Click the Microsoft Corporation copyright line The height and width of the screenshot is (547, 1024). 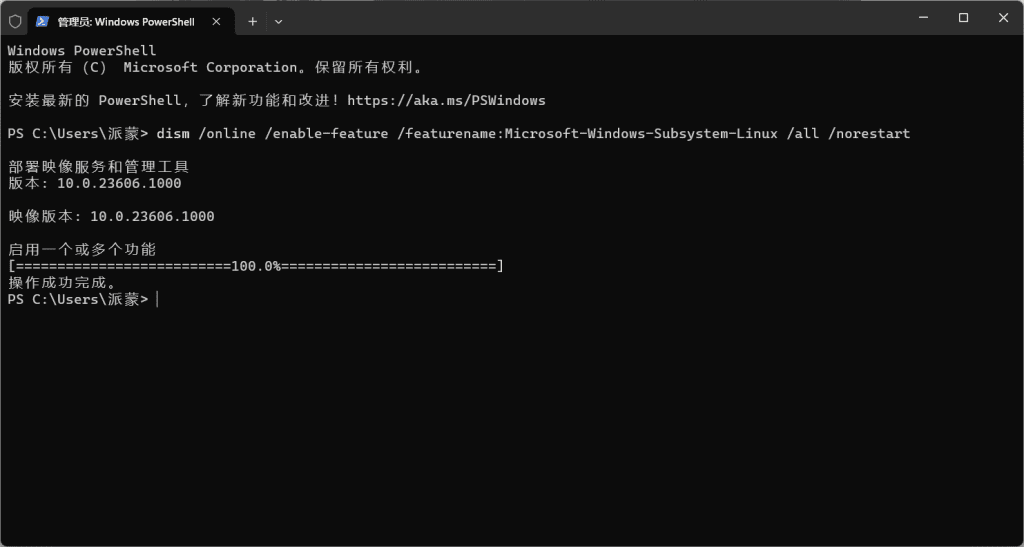[x=217, y=67]
